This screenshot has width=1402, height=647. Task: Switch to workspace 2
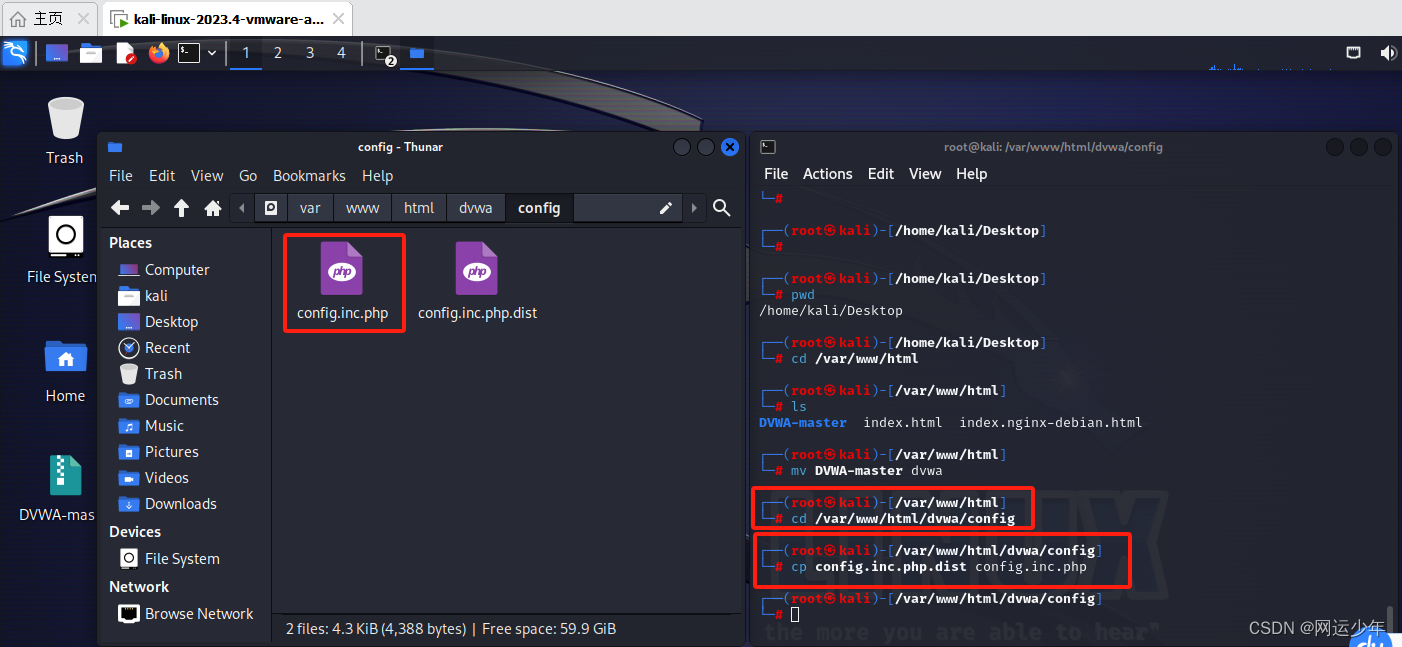[x=278, y=53]
